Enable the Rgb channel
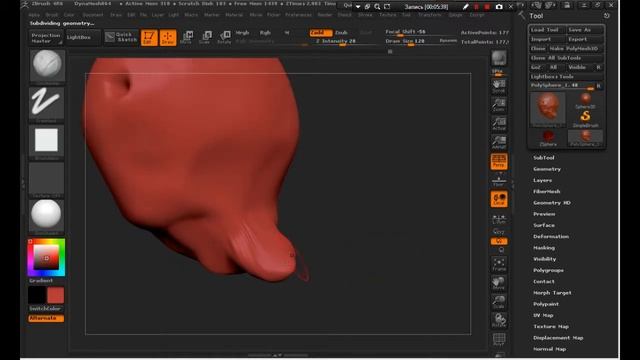Image resolution: width=640 pixels, height=360 pixels. 265,33
